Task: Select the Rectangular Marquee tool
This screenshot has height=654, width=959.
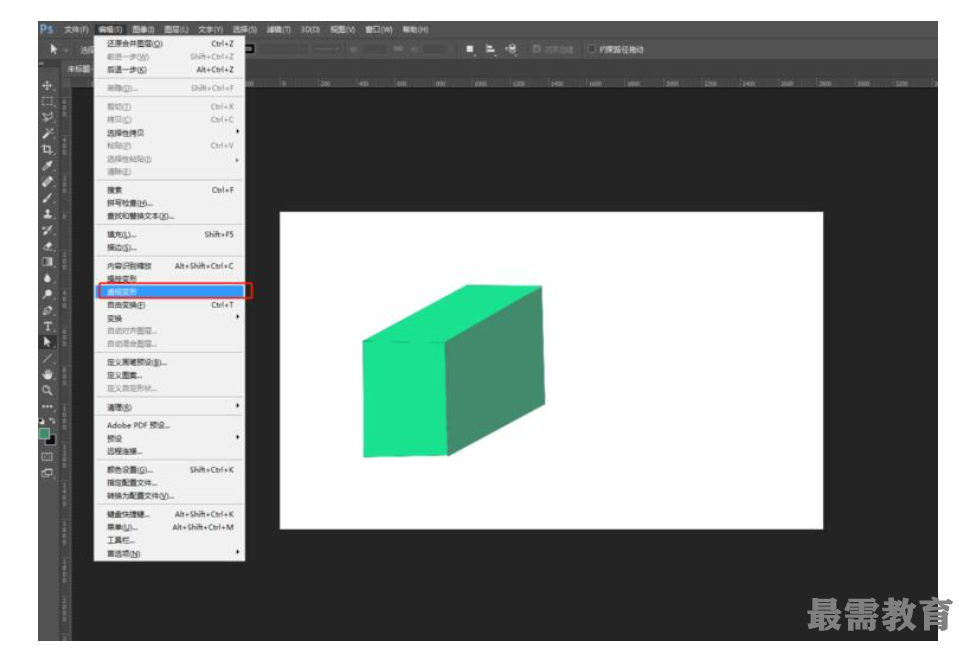Action: [x=47, y=102]
